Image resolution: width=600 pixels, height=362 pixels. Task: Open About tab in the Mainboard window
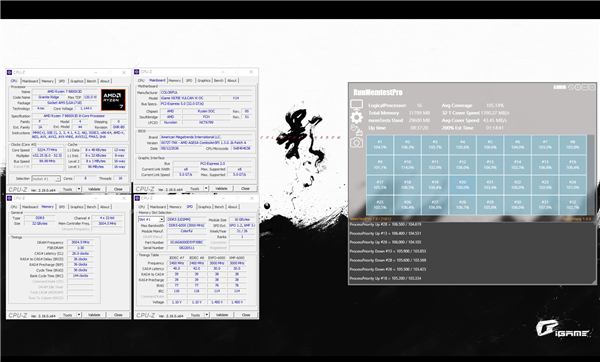(x=232, y=80)
